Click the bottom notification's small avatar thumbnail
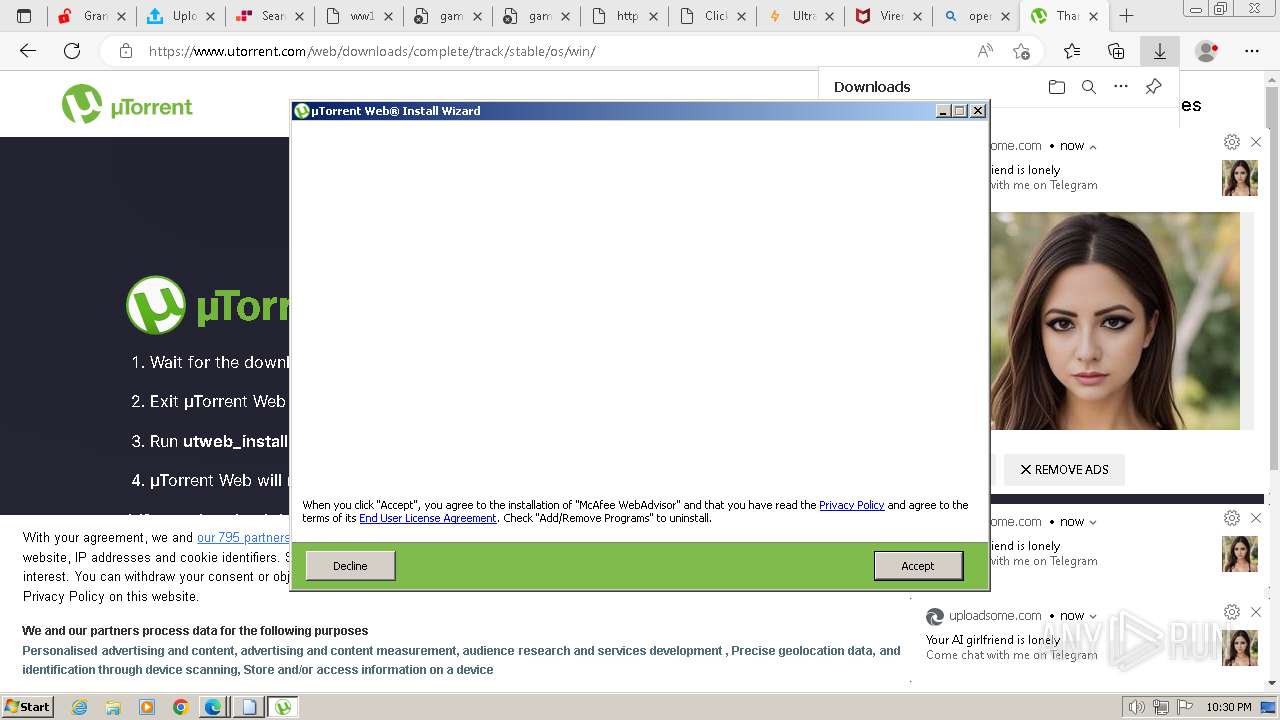This screenshot has height=720, width=1280. tap(1240, 648)
